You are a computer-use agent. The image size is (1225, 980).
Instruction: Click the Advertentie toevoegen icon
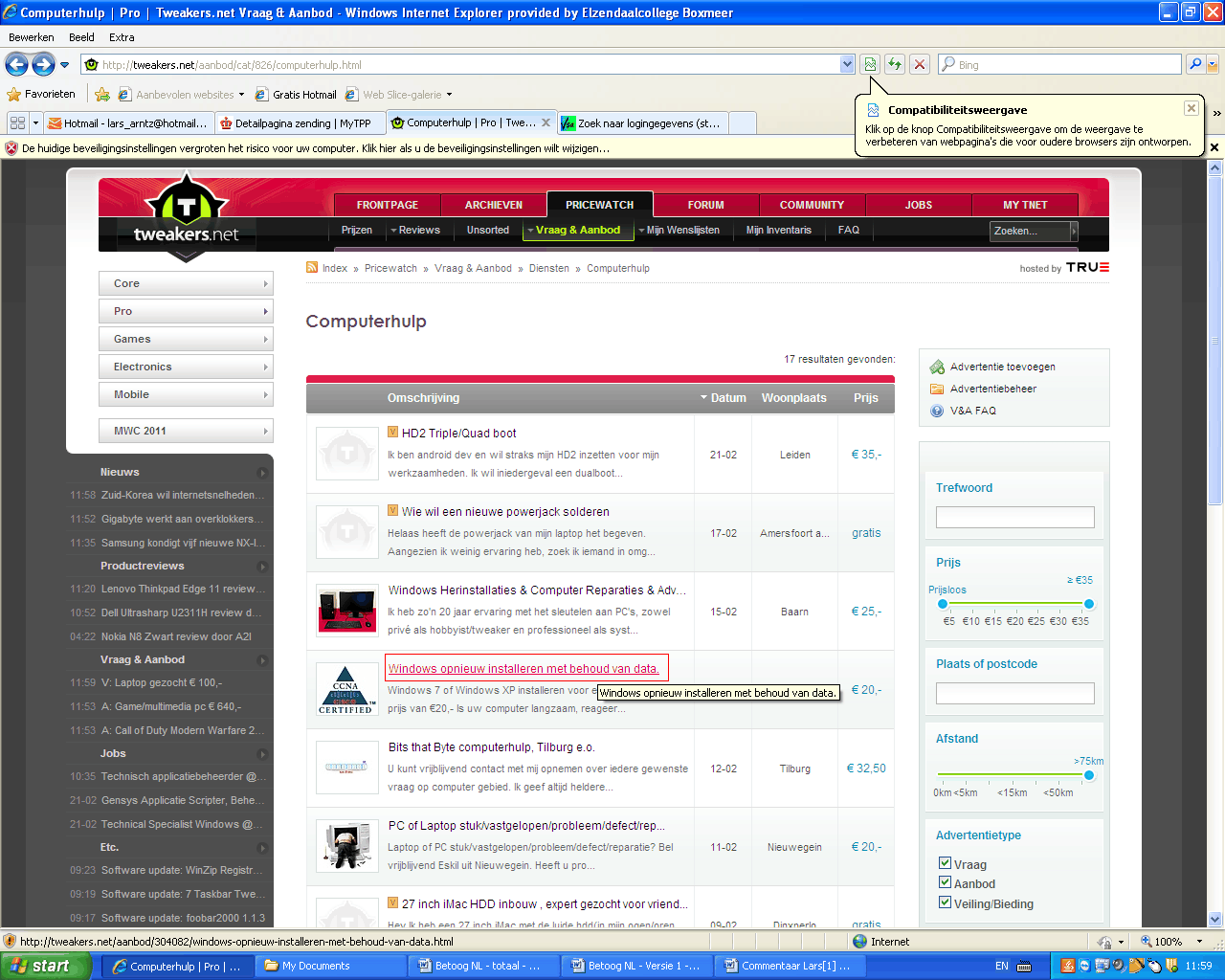coord(937,367)
